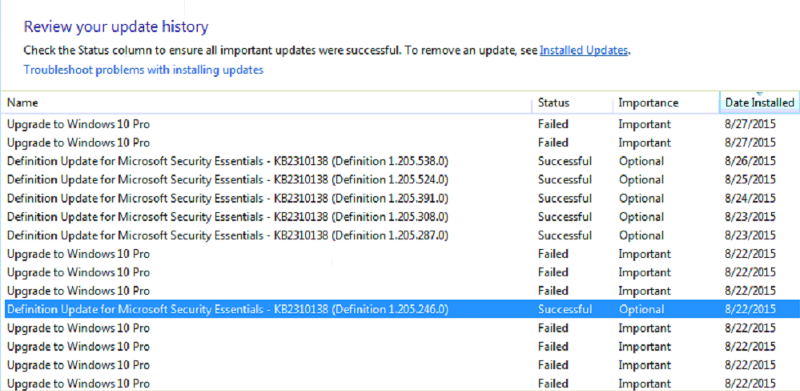Click the 8/22/2015 date in highlighted 1.205.246.0 row
The height and width of the screenshot is (391, 800).
pos(750,309)
